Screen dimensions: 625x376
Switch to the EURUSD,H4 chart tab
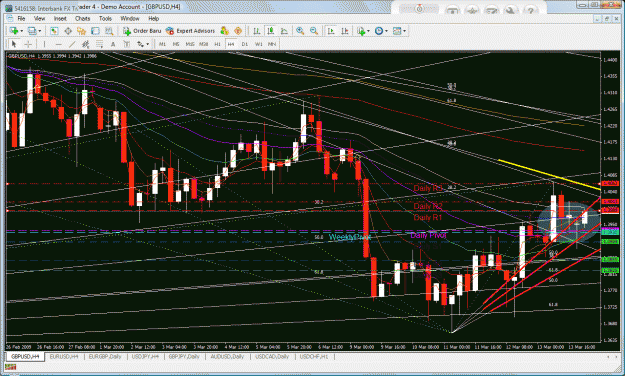[64, 356]
